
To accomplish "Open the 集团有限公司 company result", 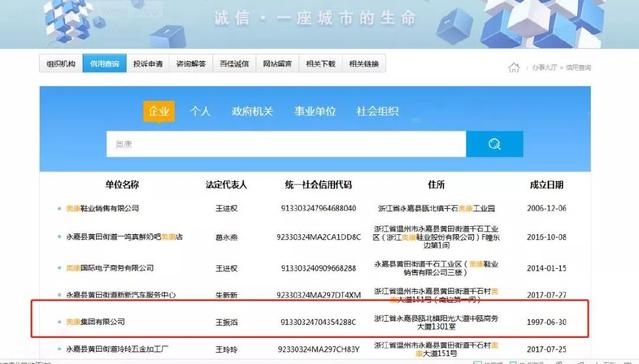I will point(96,322).
